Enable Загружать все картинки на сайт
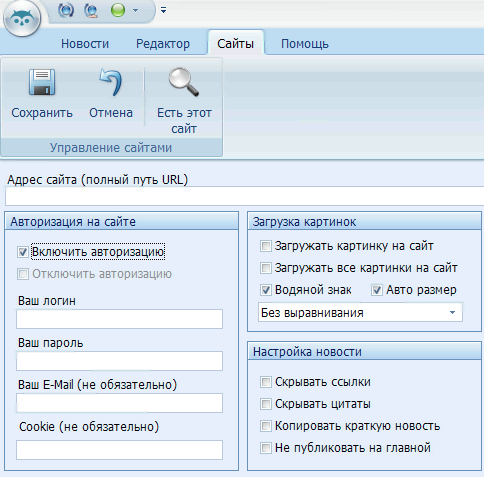The height and width of the screenshot is (477, 484). tap(266, 268)
